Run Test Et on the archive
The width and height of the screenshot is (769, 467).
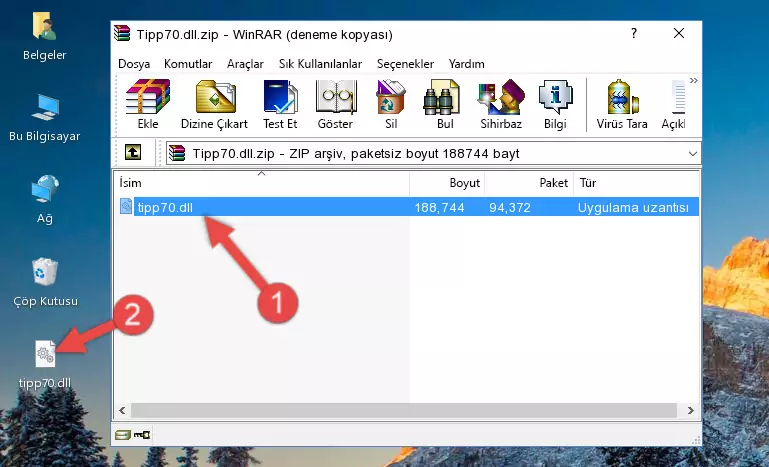280,104
